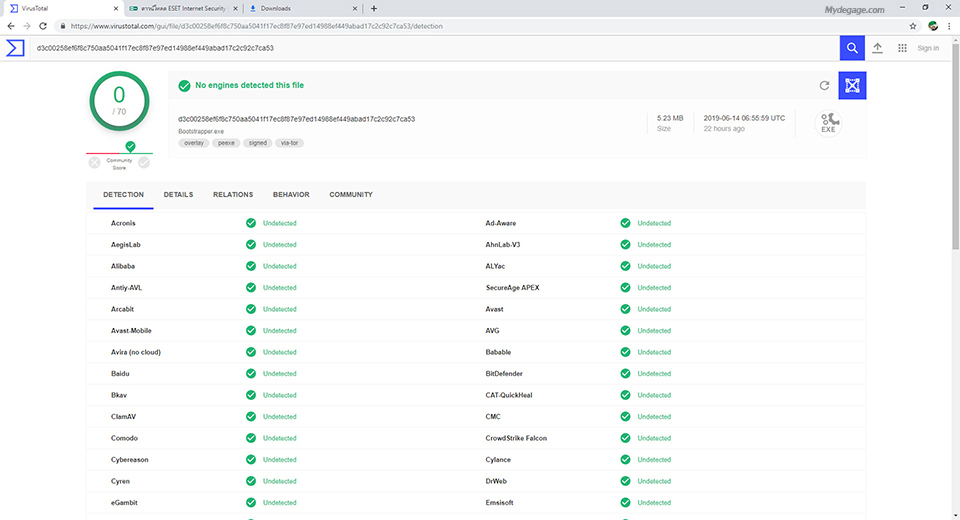Click the Emsisoft engine name
The height and width of the screenshot is (520, 960).
click(499, 503)
